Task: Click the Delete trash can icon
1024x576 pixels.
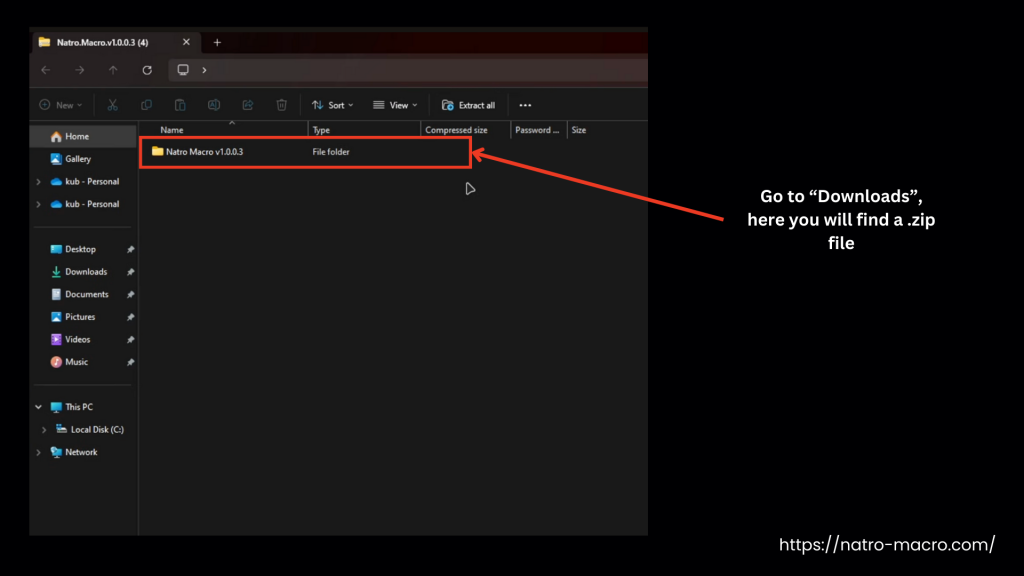Action: tap(282, 105)
